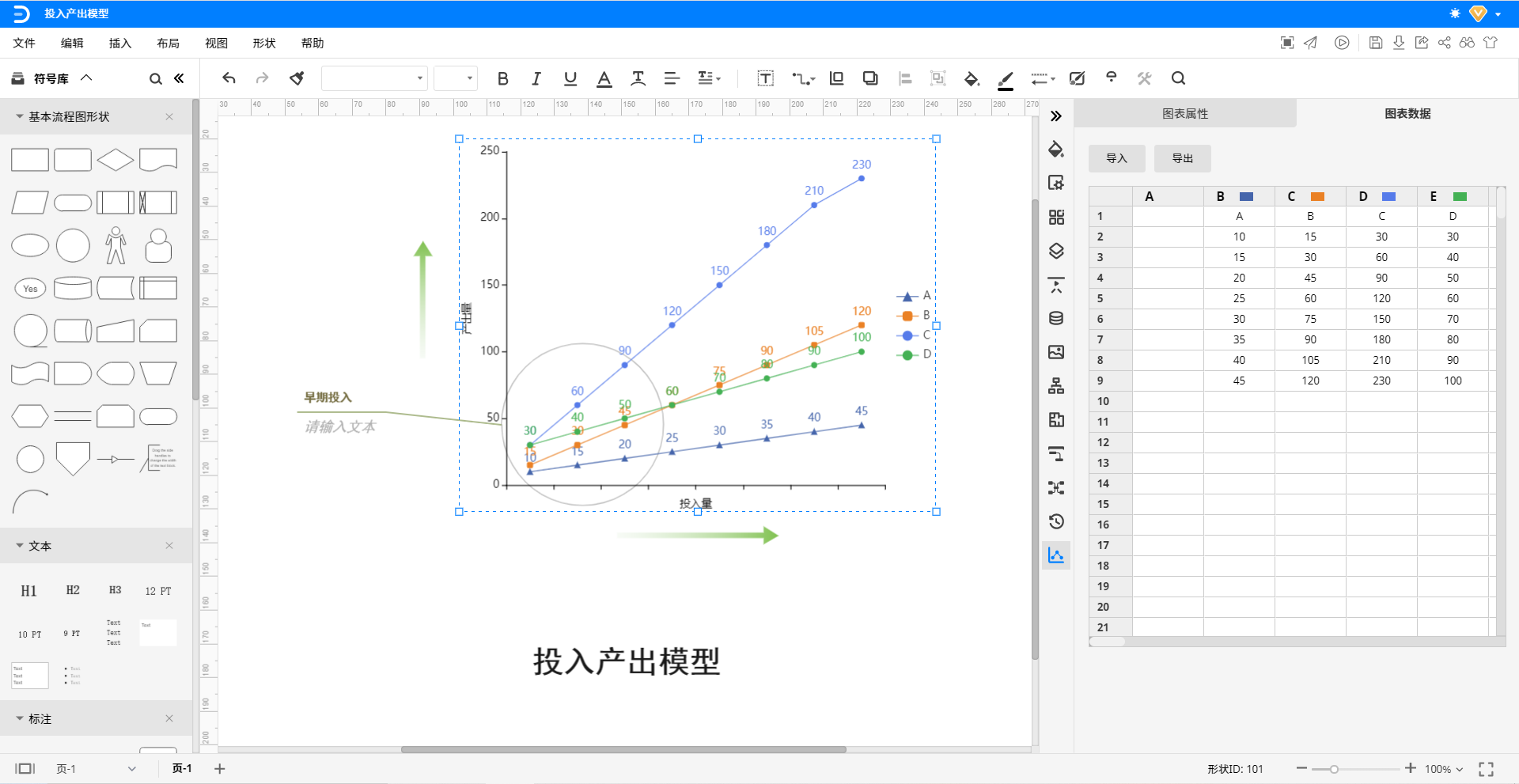Viewport: 1519px width, 784px height.
Task: Click the 页-1 page tab
Action: click(182, 768)
